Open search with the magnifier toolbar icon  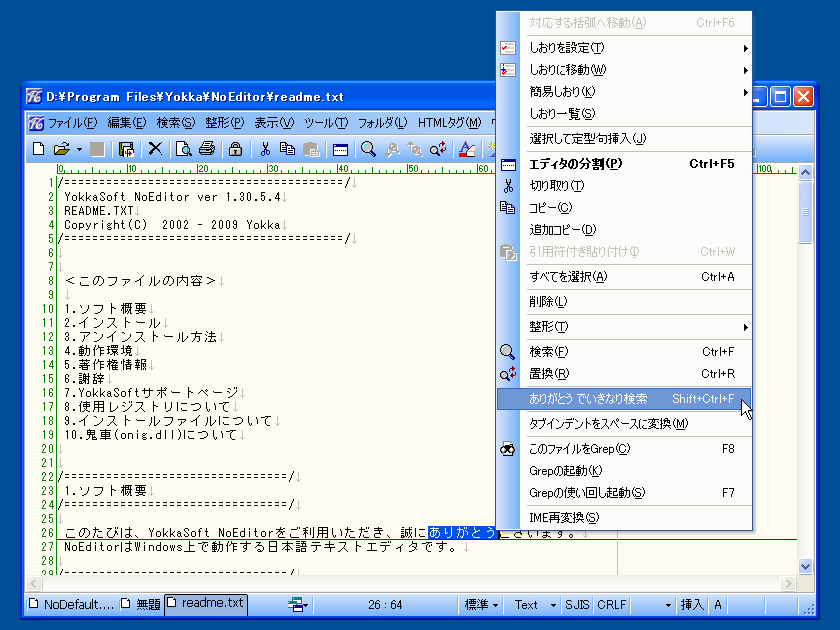368,149
